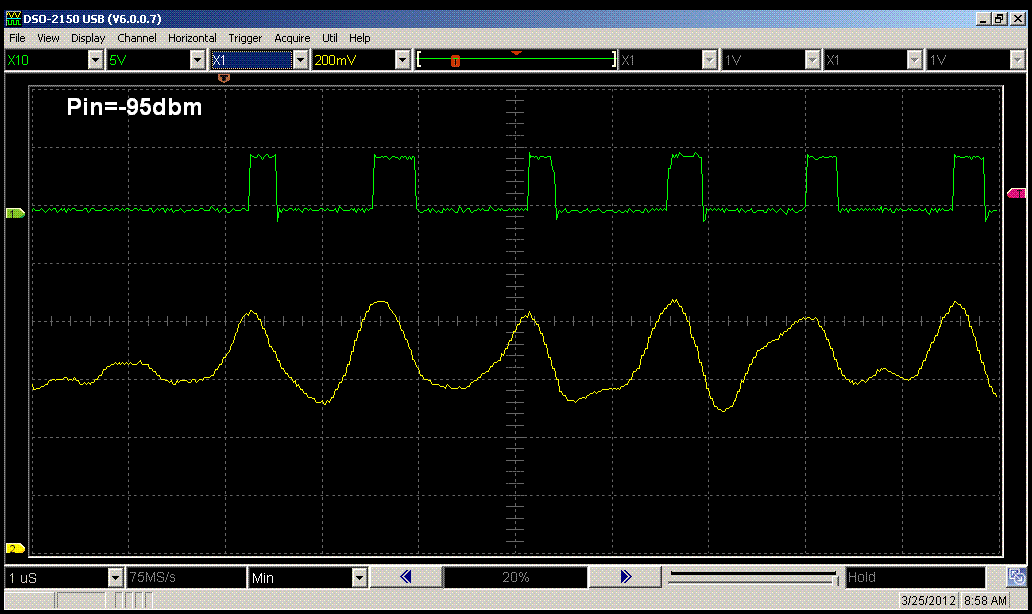Click the 3/25/2012 date in status bar
This screenshot has height=614, width=1032.
(x=928, y=600)
